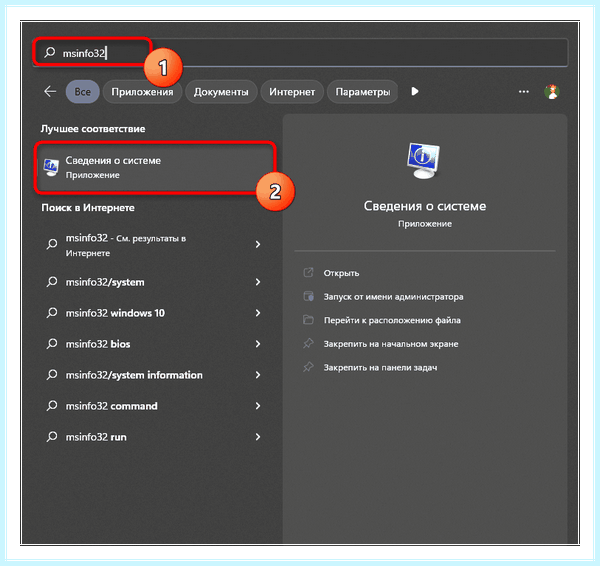Go back with the left arrow
Image resolution: width=600 pixels, height=566 pixels.
click(50, 91)
